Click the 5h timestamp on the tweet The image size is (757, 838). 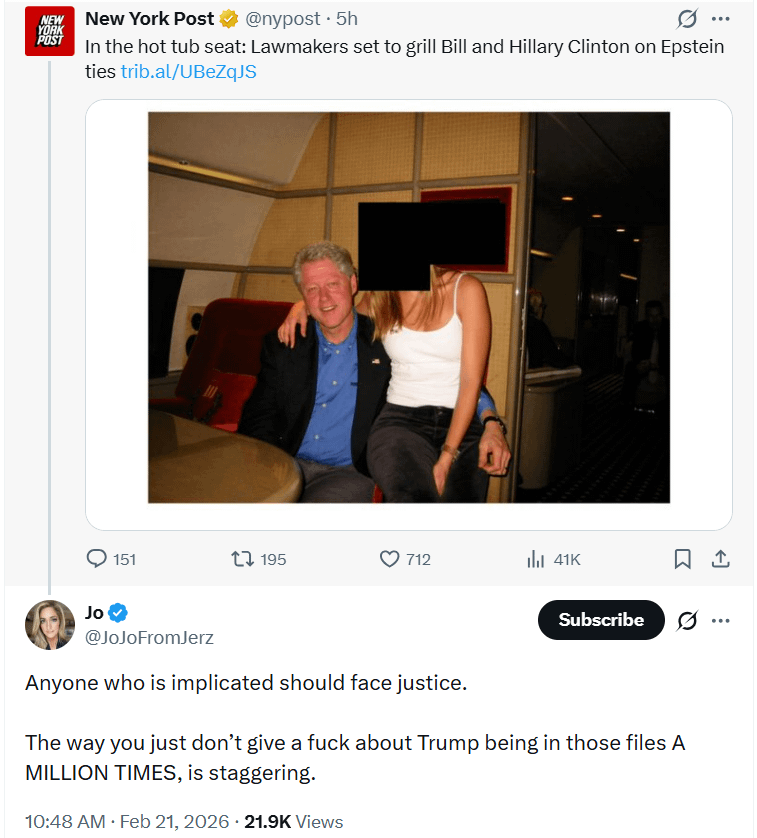coord(347,19)
